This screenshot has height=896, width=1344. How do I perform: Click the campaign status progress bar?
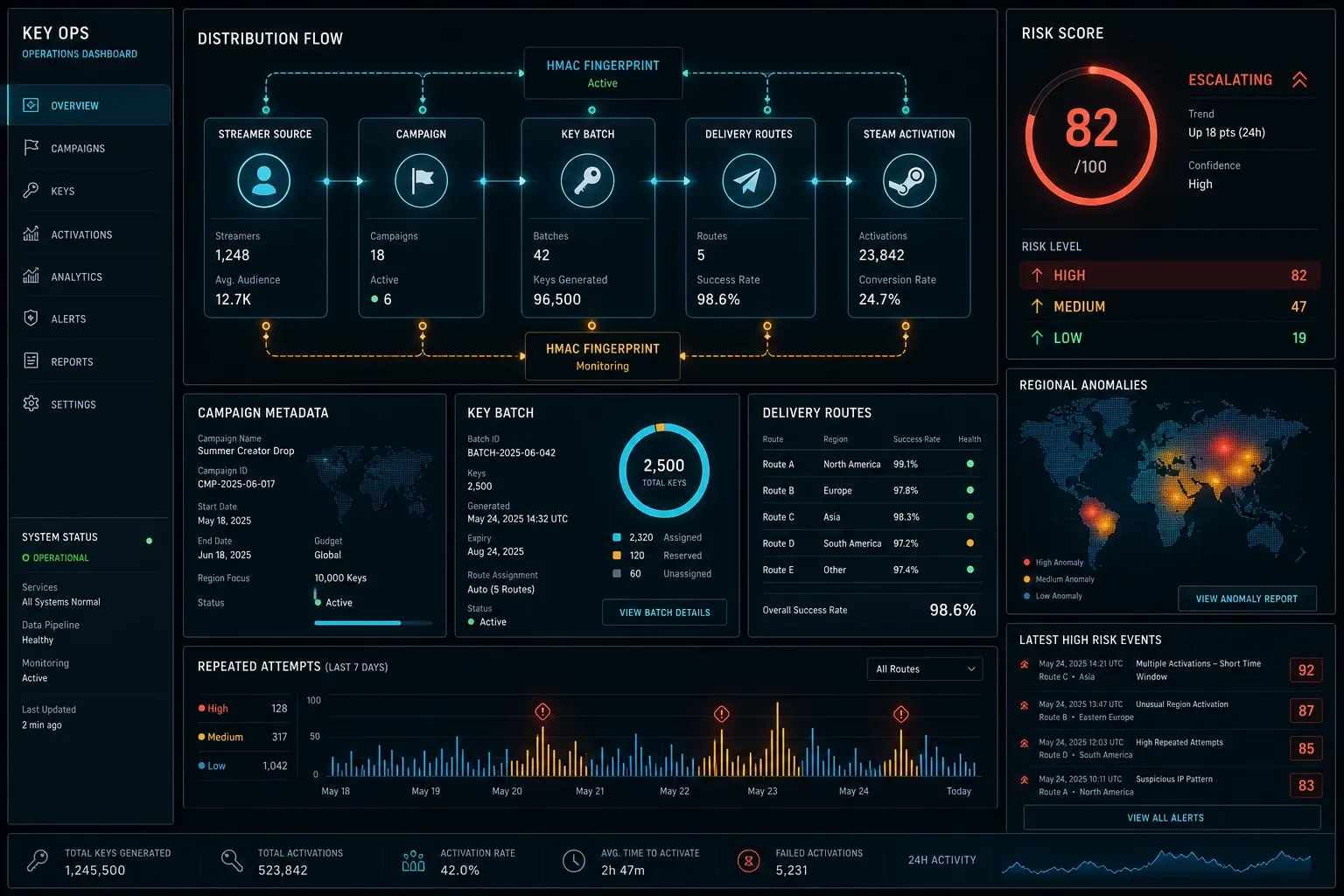374,623
